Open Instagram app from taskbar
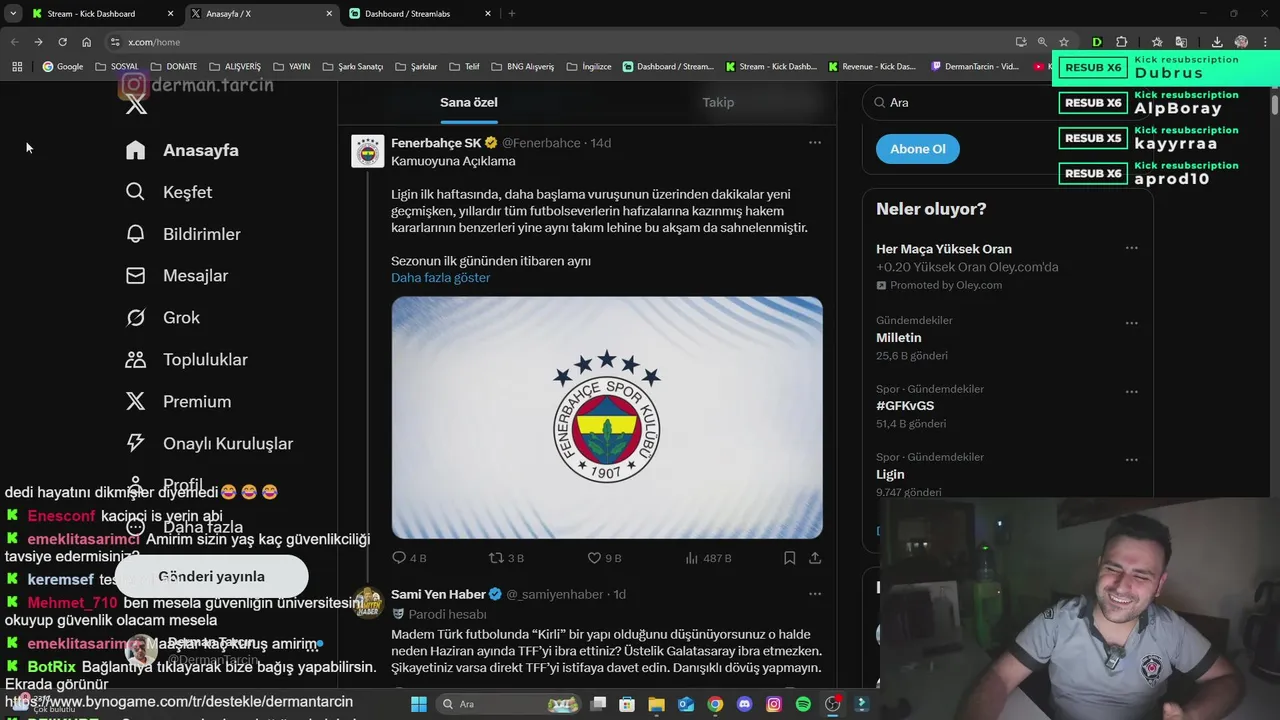 click(774, 704)
